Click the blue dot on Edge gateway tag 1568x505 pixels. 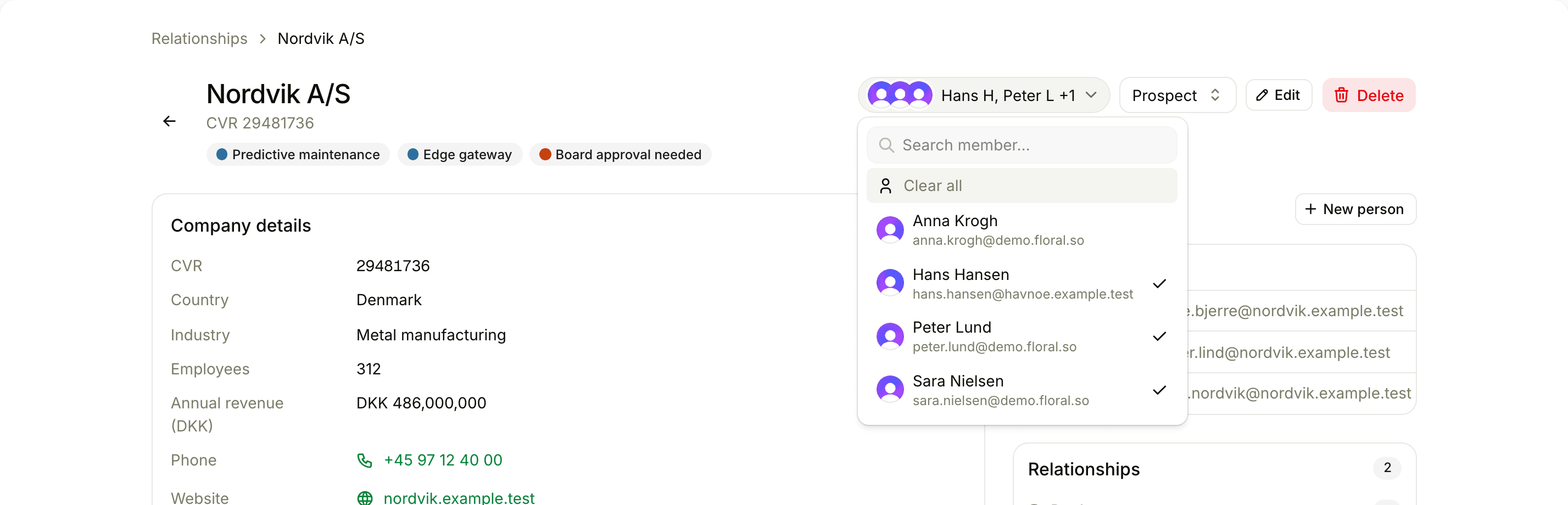point(412,155)
